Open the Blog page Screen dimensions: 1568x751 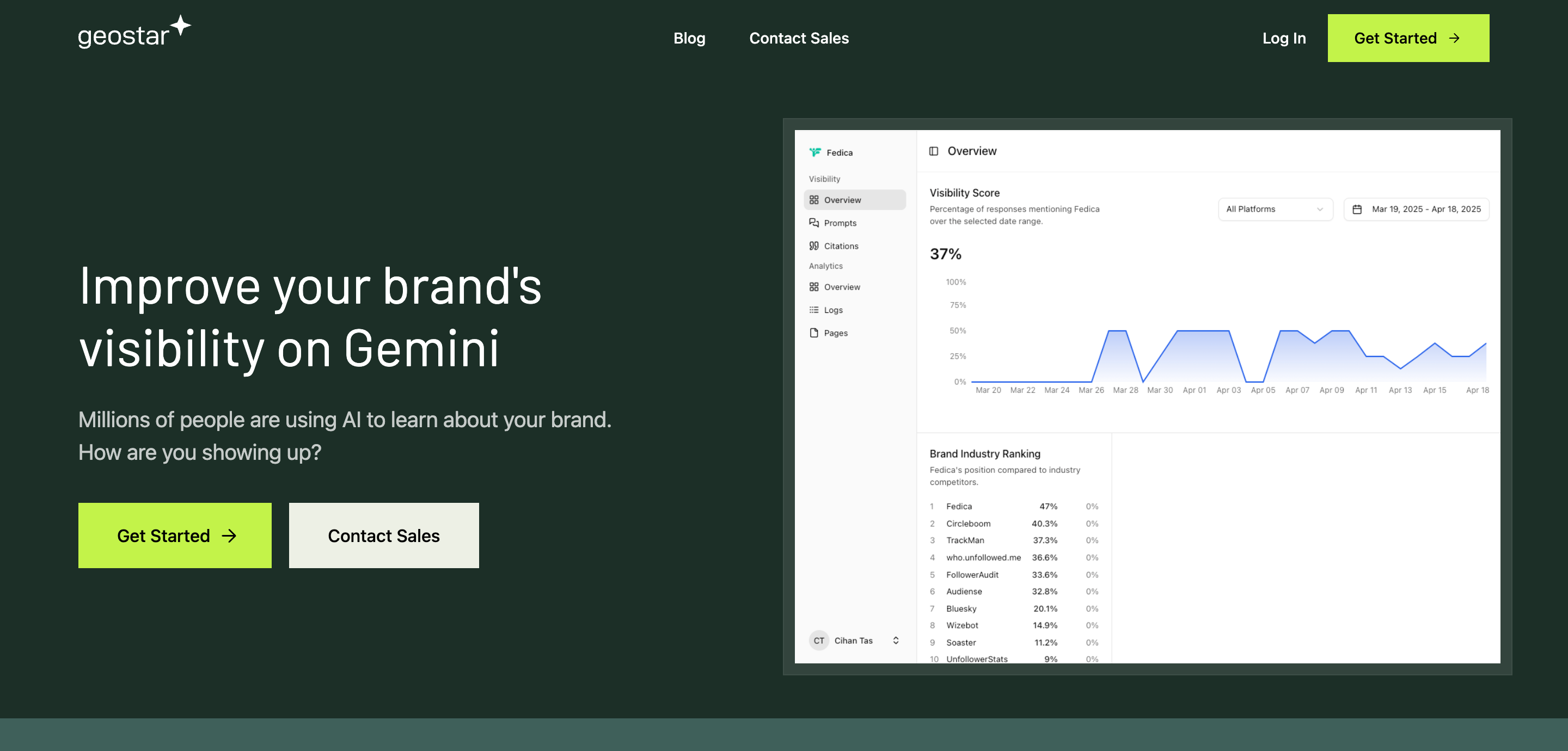click(689, 38)
